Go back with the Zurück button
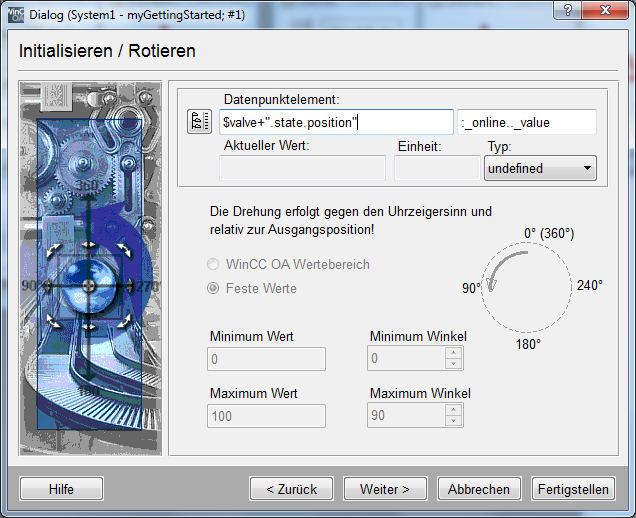The height and width of the screenshot is (518, 636). 291,489
